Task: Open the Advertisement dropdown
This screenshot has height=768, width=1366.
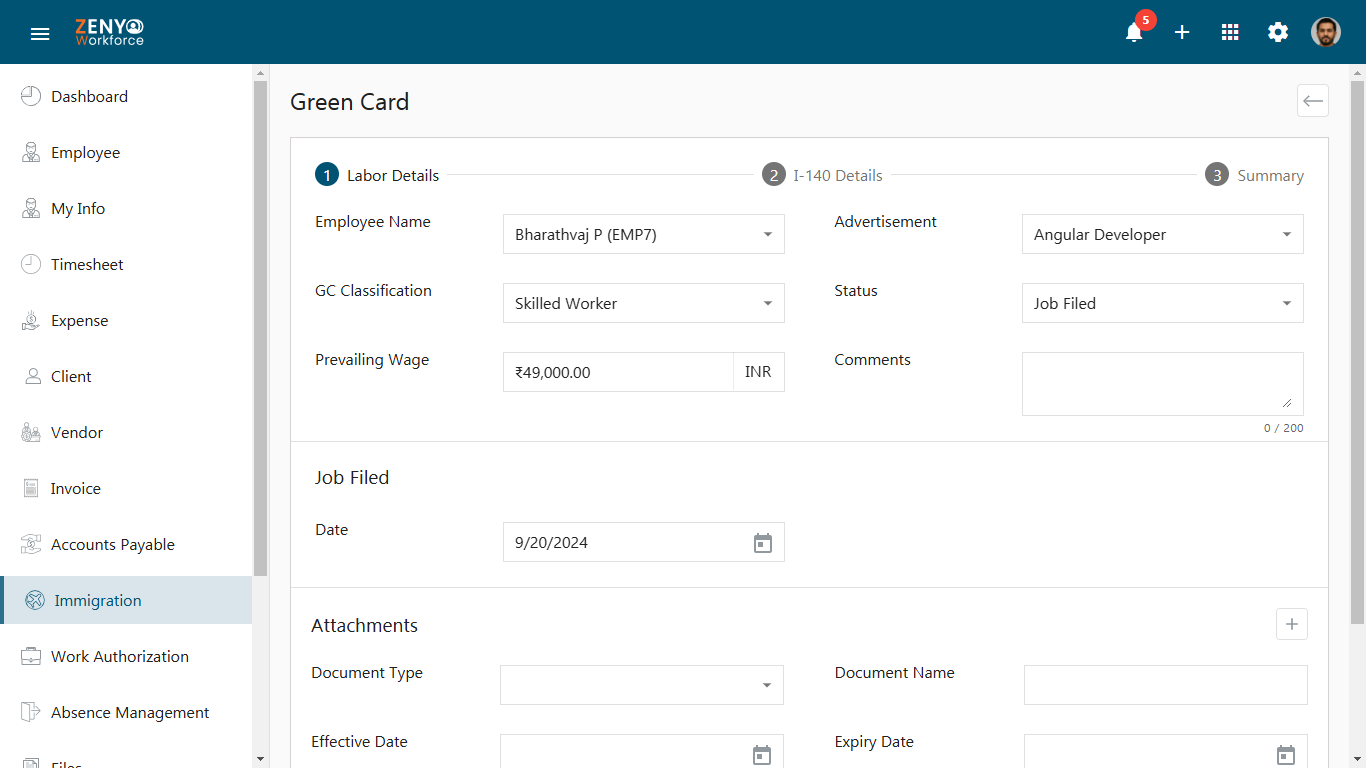Action: [x=1162, y=235]
